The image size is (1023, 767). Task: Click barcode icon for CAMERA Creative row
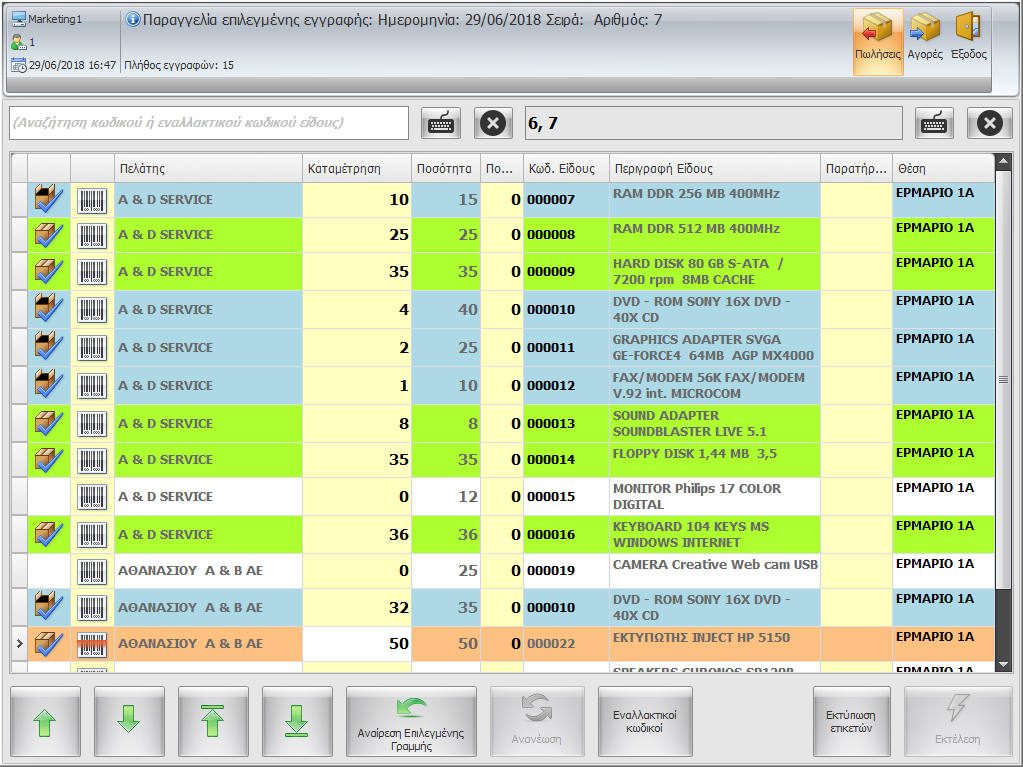pyautogui.click(x=92, y=571)
